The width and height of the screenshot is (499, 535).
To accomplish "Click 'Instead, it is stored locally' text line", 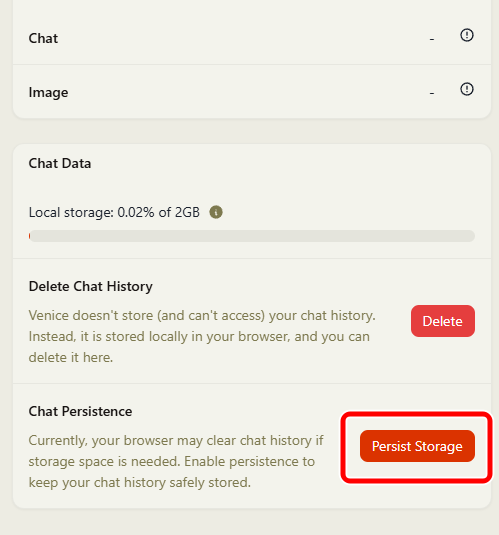I will (x=199, y=337).
